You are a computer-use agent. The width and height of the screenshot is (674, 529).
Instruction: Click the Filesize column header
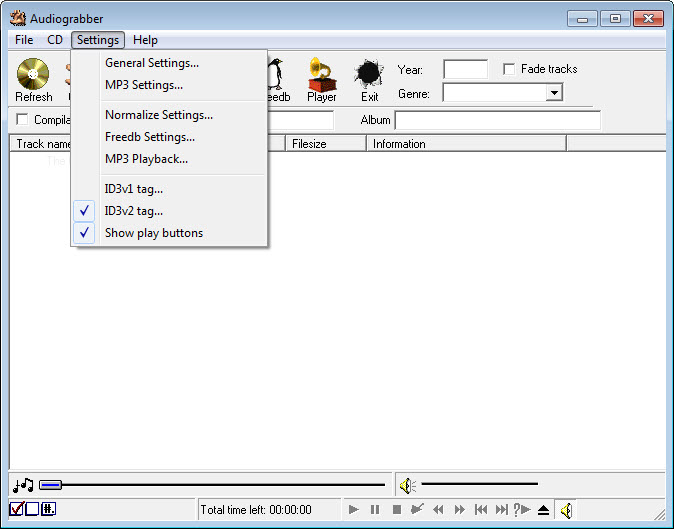coord(326,144)
